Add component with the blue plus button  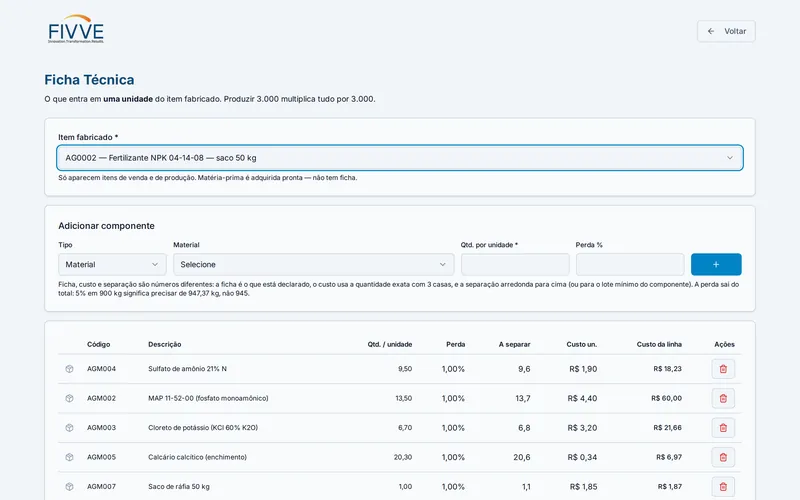click(x=716, y=264)
